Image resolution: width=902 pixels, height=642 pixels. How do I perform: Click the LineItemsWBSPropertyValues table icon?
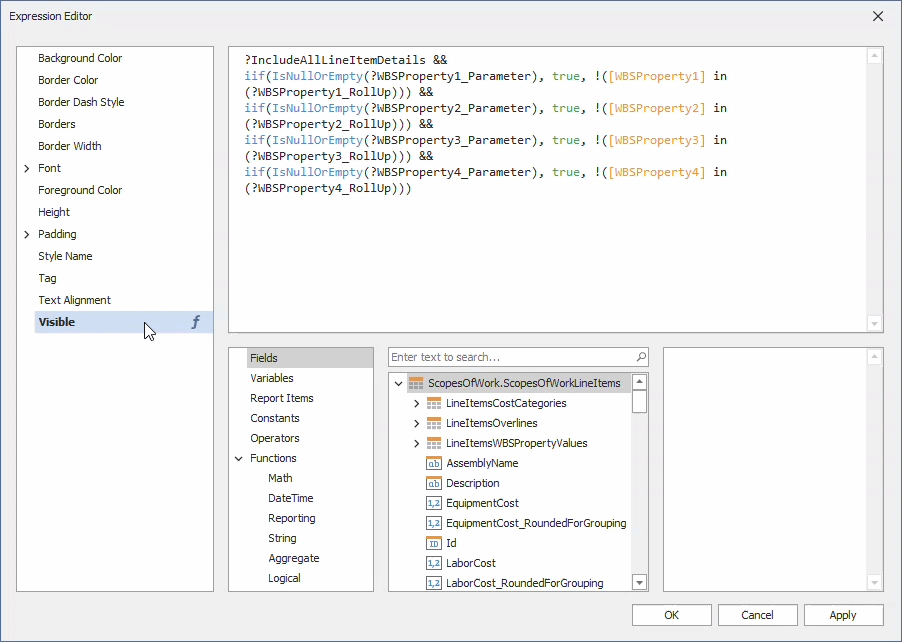point(434,444)
